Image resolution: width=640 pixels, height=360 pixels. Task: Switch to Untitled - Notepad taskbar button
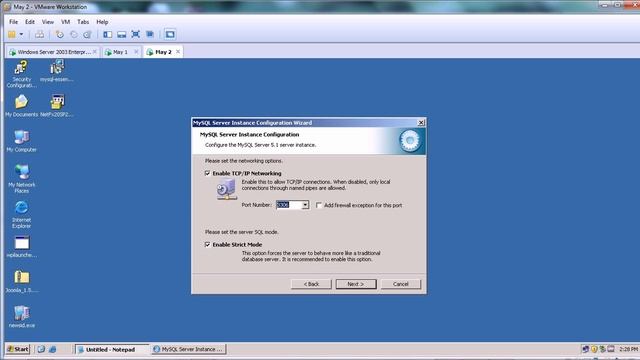(111, 349)
